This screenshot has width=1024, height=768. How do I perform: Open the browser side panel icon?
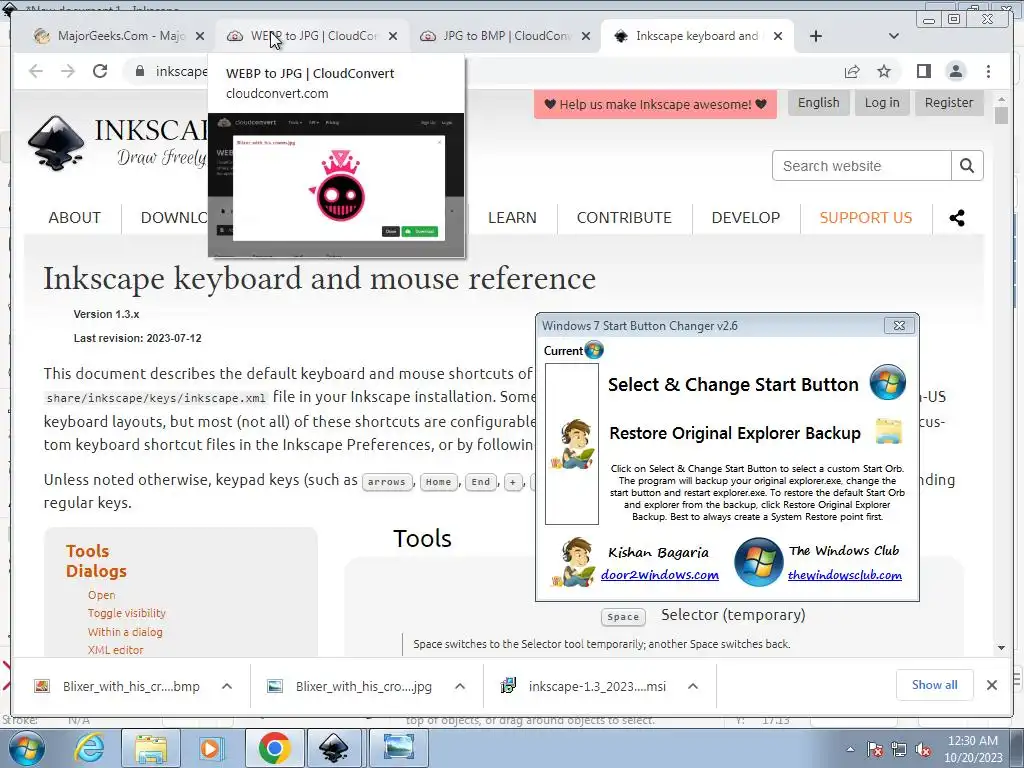click(923, 71)
